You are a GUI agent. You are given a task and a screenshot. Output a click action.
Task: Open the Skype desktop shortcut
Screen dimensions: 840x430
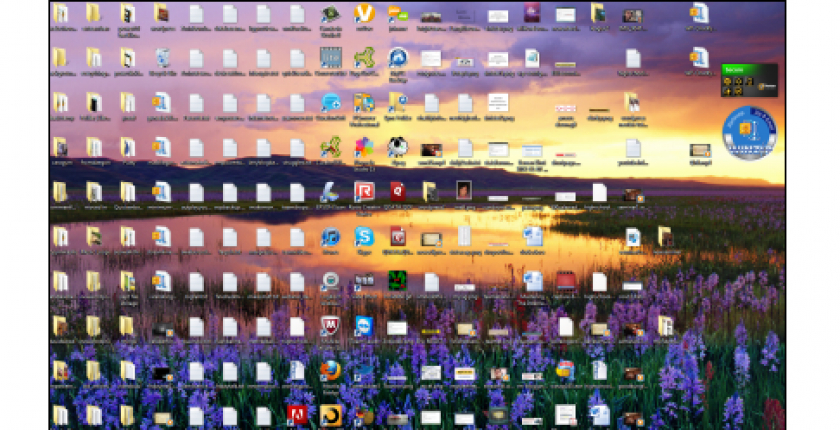coord(364,236)
